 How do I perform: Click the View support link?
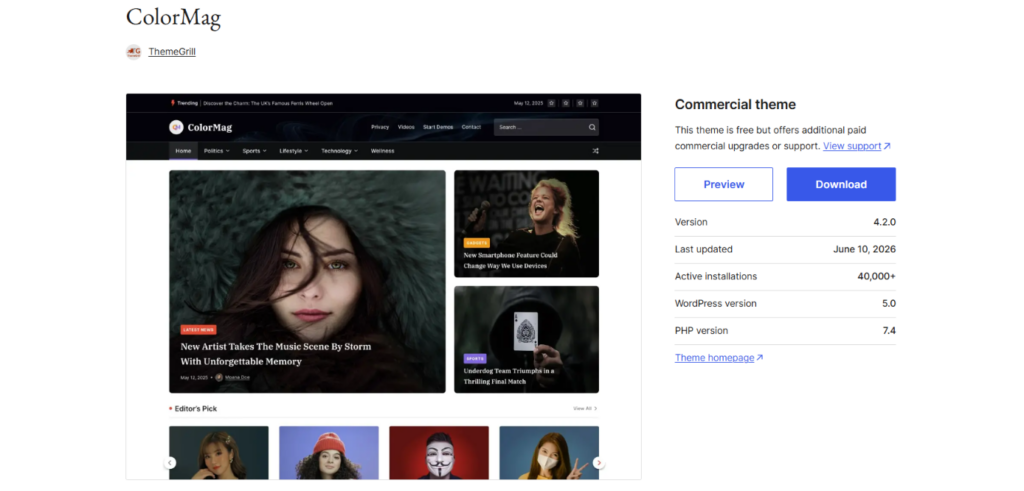click(856, 146)
